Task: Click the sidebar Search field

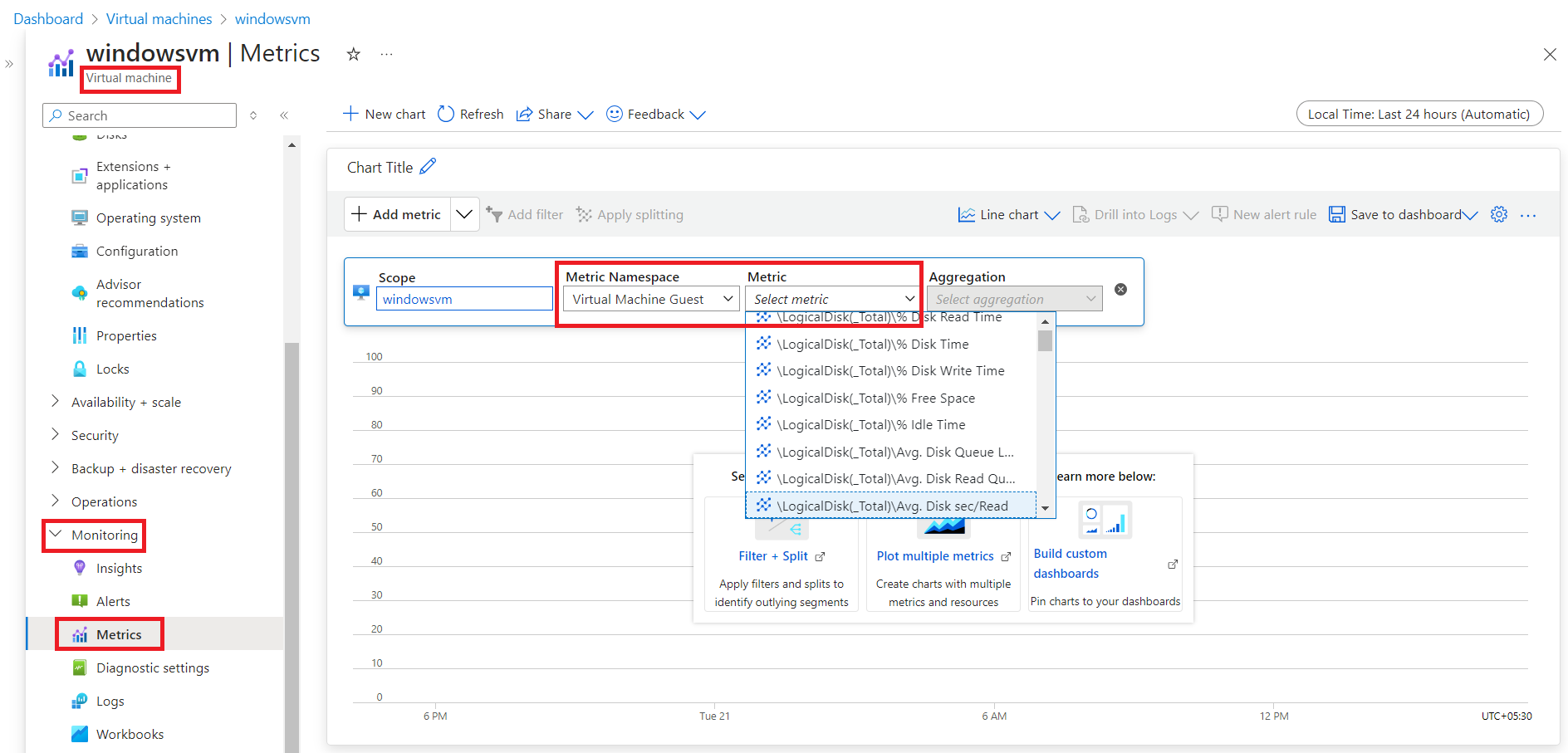Action: click(x=140, y=115)
